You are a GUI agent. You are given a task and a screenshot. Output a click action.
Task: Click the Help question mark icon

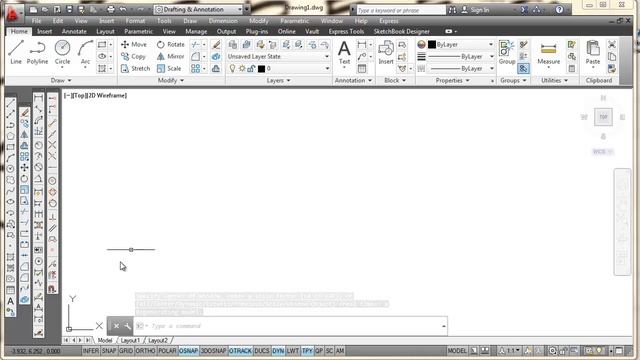click(x=559, y=9)
